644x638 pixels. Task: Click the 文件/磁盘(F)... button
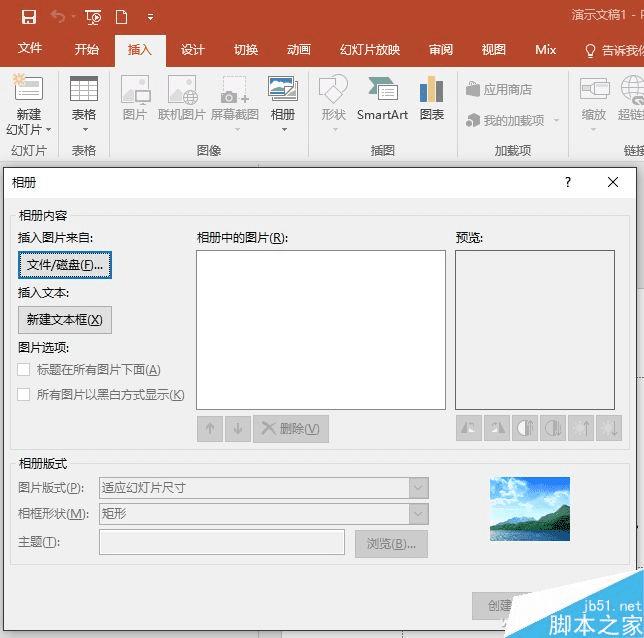[x=65, y=265]
